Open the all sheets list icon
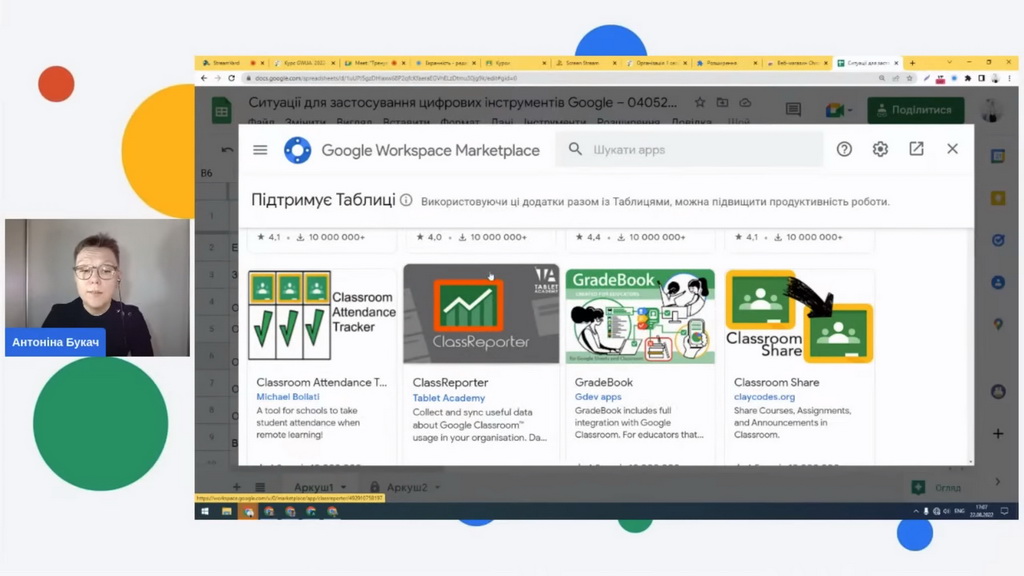Screen dimensions: 1024x576 (260, 487)
